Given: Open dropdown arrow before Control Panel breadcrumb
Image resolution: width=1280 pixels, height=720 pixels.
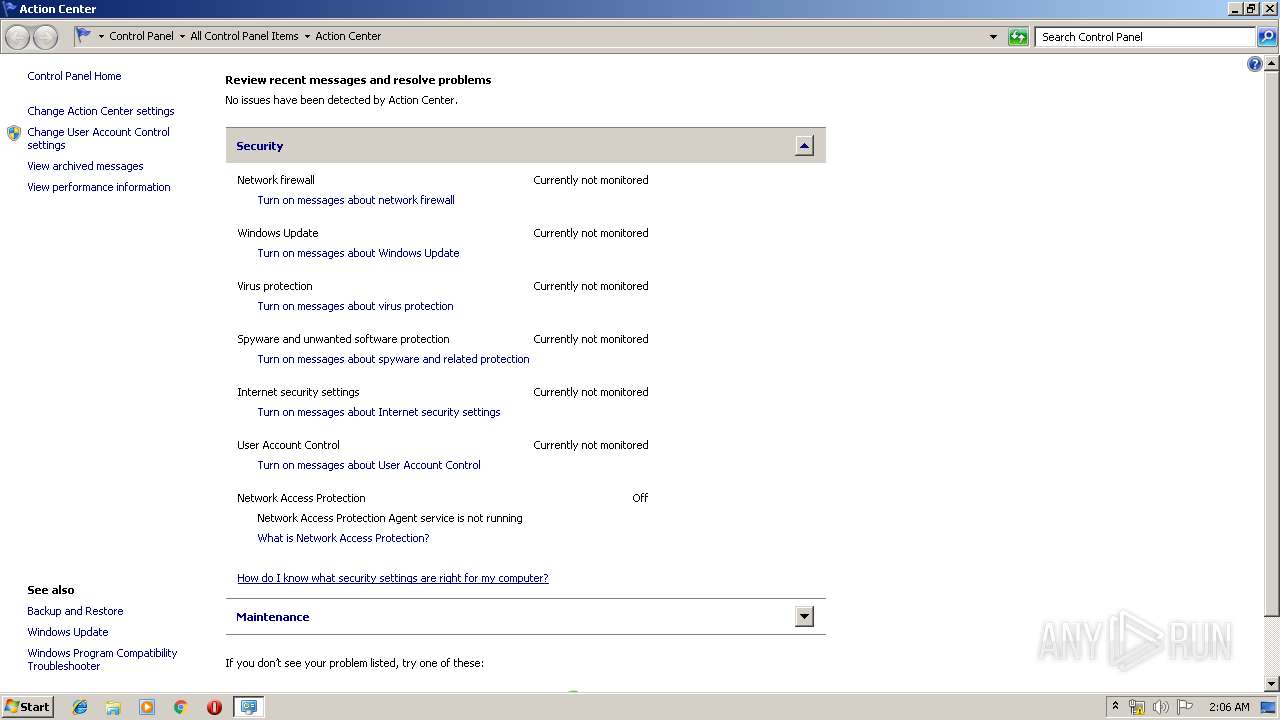Looking at the screenshot, I should pos(101,36).
